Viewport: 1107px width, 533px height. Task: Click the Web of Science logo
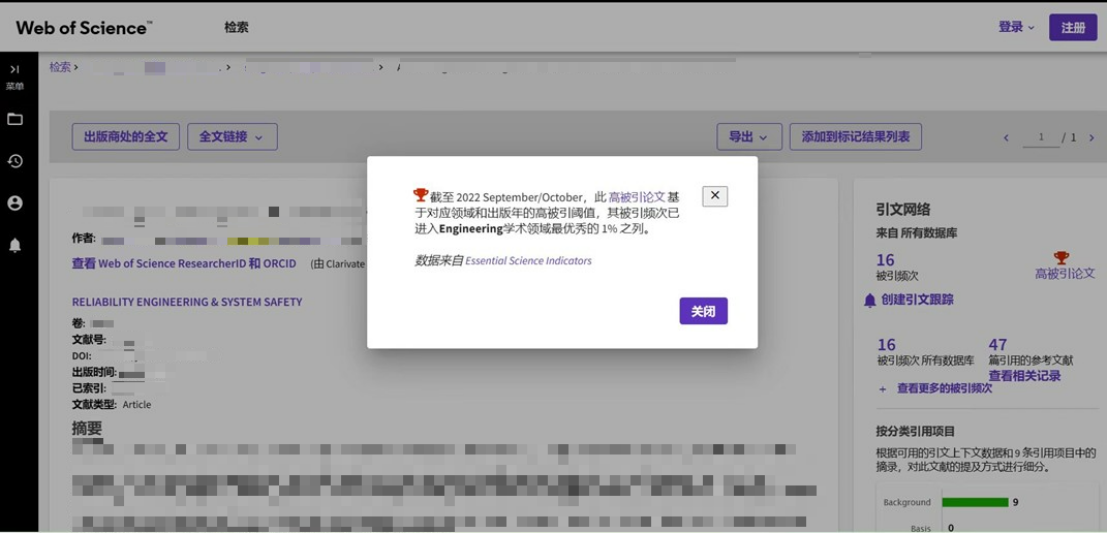click(x=84, y=28)
